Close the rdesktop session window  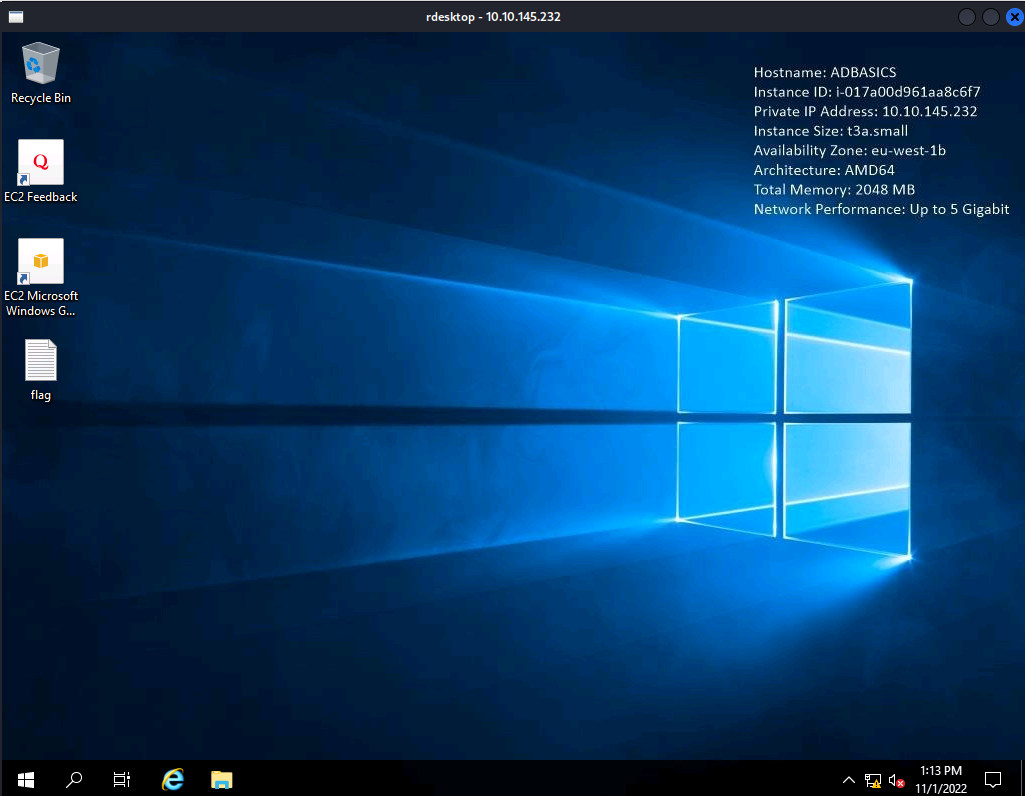pos(1013,17)
